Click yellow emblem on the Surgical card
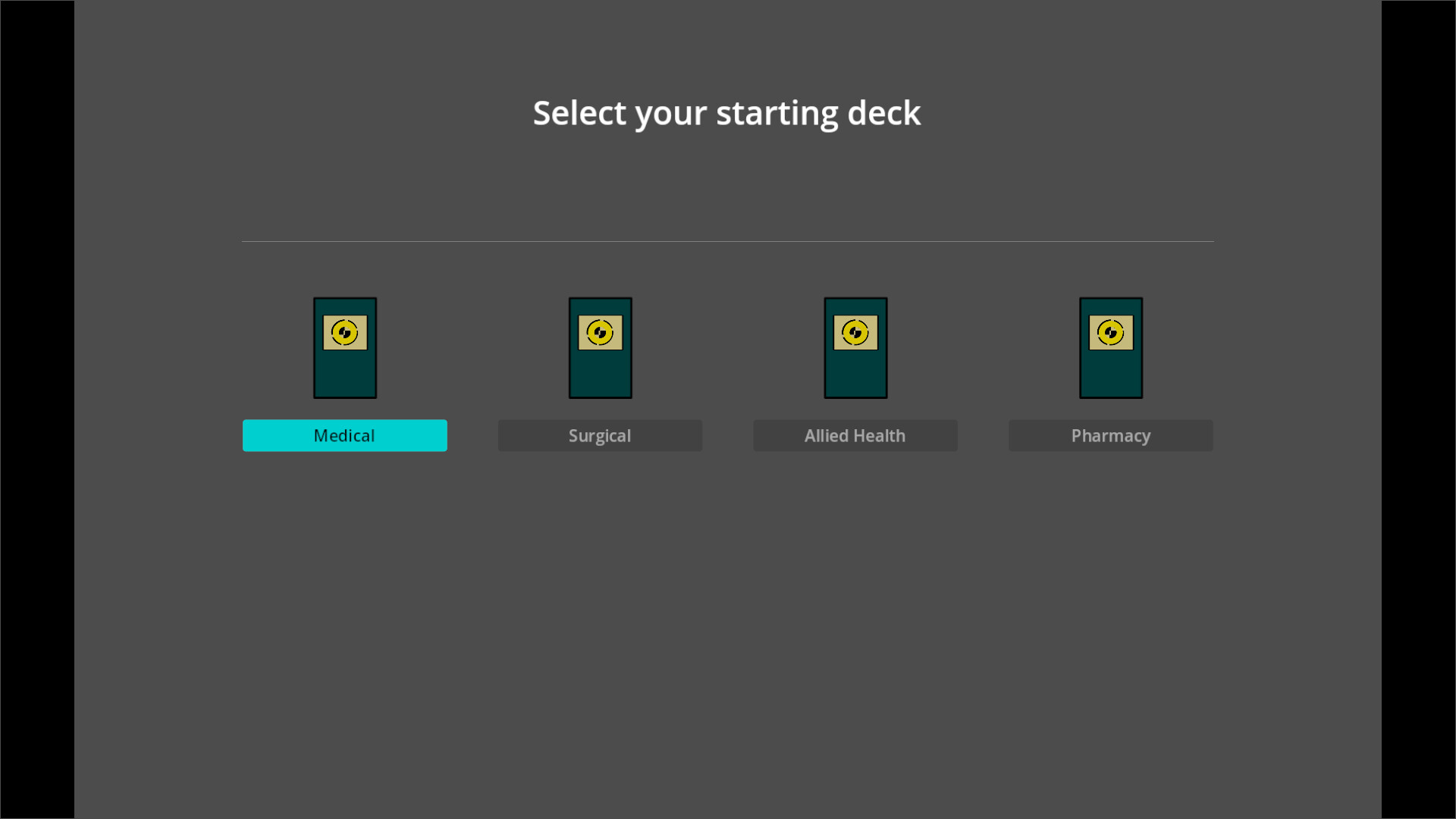The height and width of the screenshot is (819, 1456). [x=600, y=332]
